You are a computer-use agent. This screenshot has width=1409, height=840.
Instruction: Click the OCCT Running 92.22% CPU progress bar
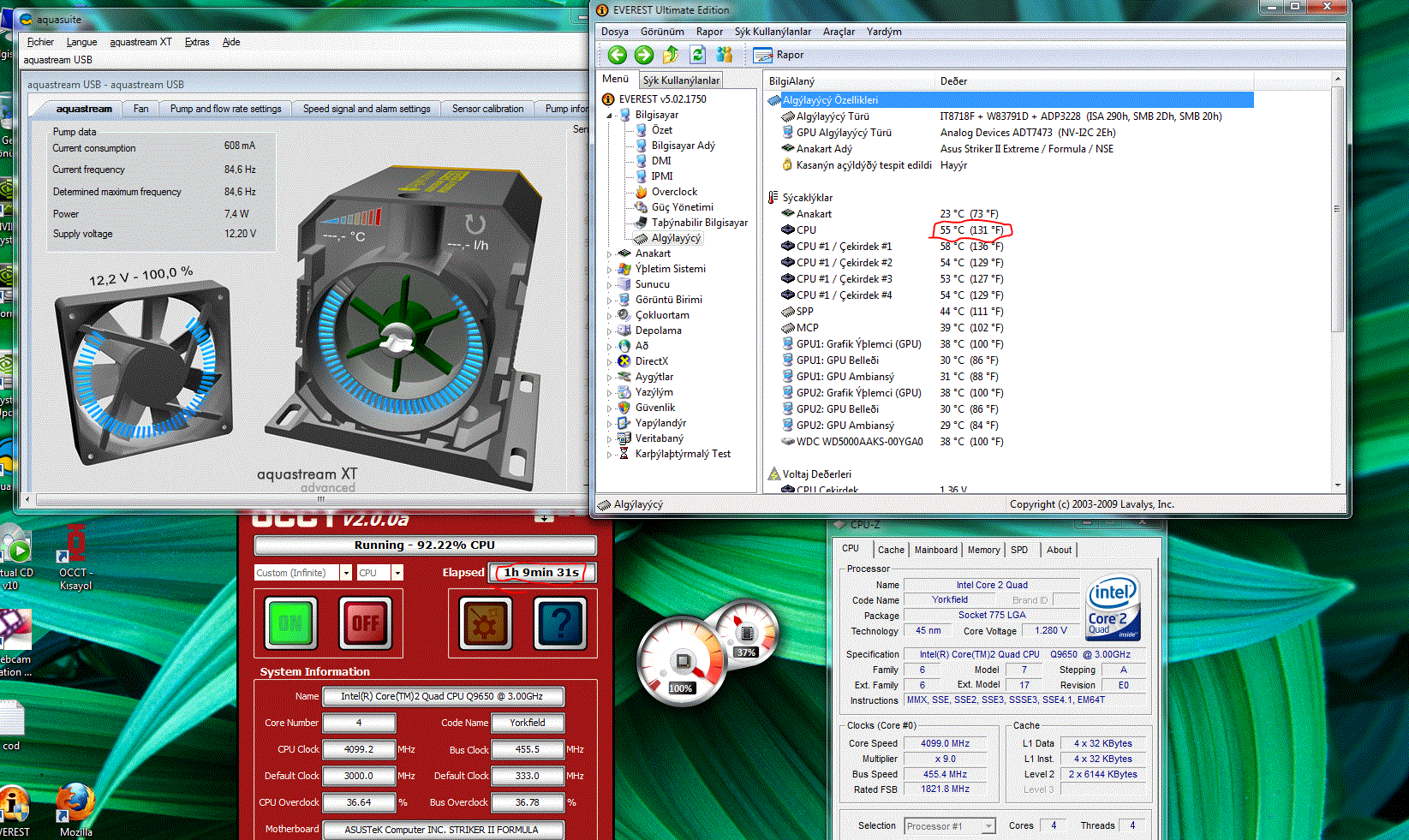[x=425, y=545]
